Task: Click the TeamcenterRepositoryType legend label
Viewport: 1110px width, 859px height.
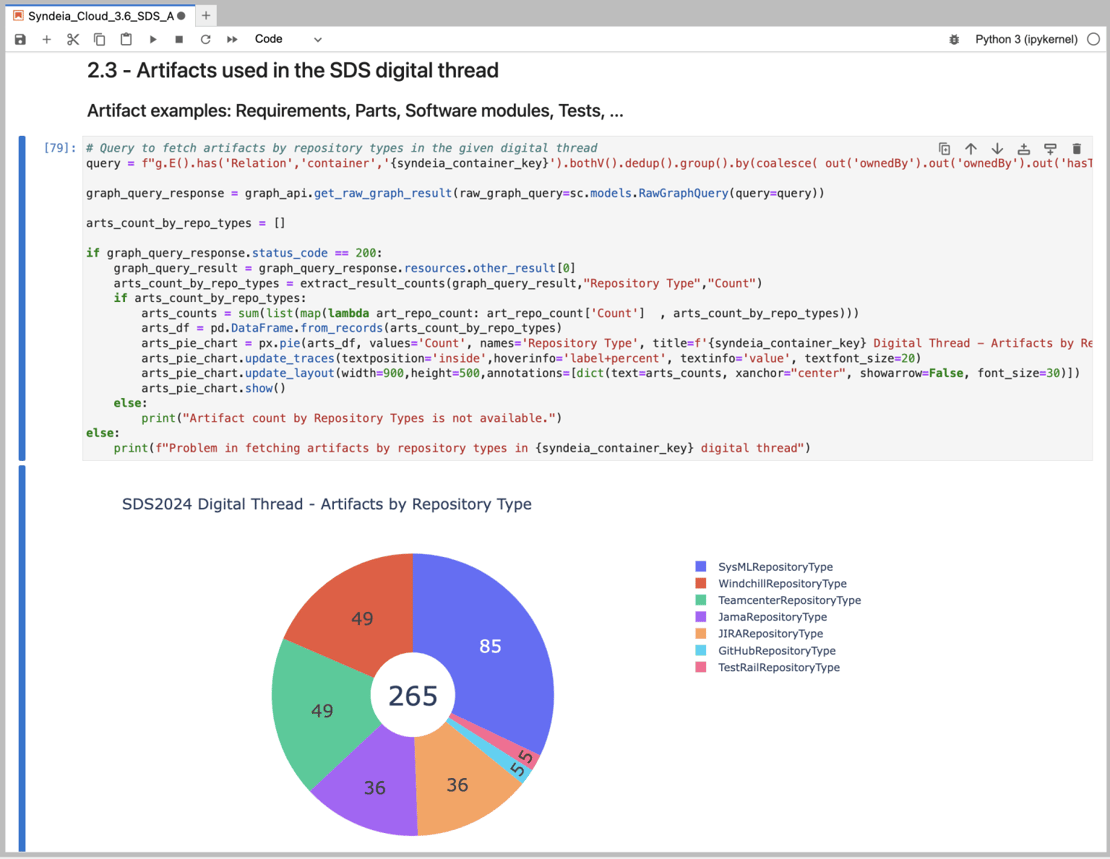Action: tap(789, 600)
